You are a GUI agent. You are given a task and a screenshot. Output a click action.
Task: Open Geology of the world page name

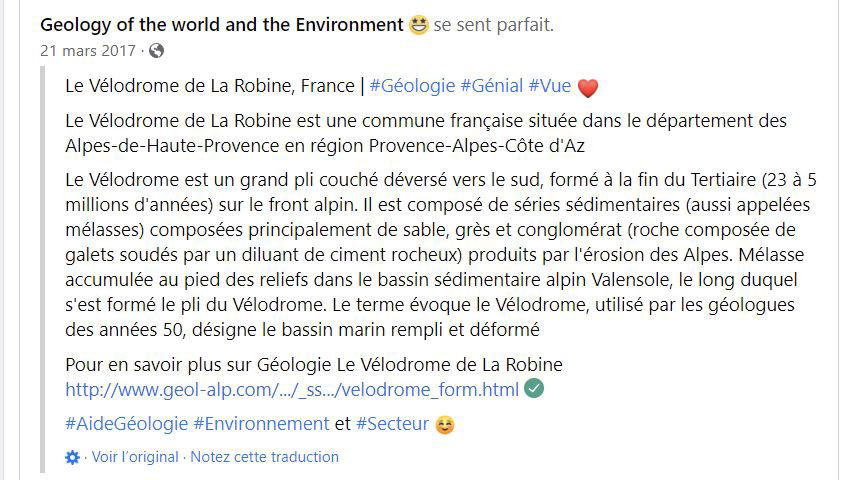(222, 25)
